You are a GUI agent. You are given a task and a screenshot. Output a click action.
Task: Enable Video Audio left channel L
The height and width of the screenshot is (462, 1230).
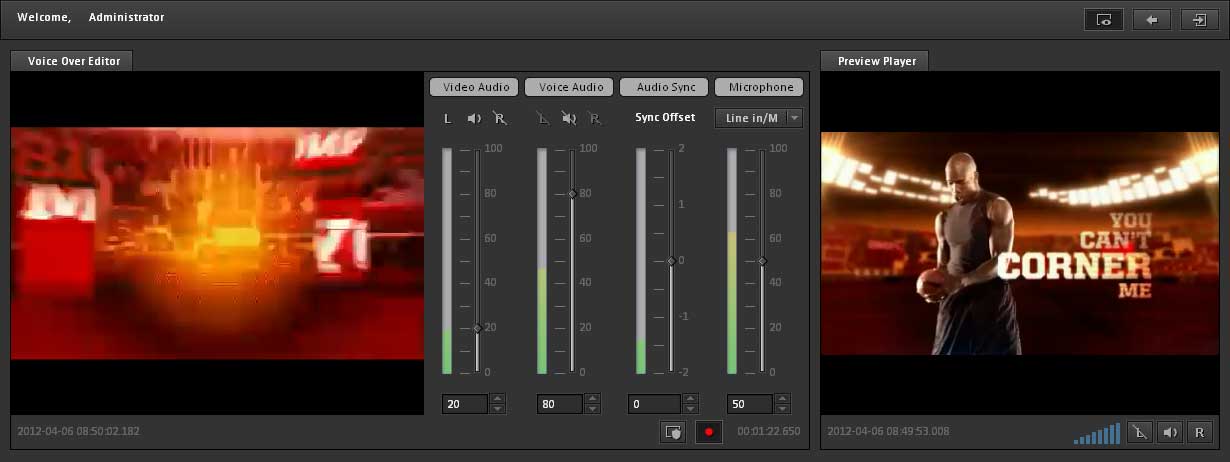448,119
